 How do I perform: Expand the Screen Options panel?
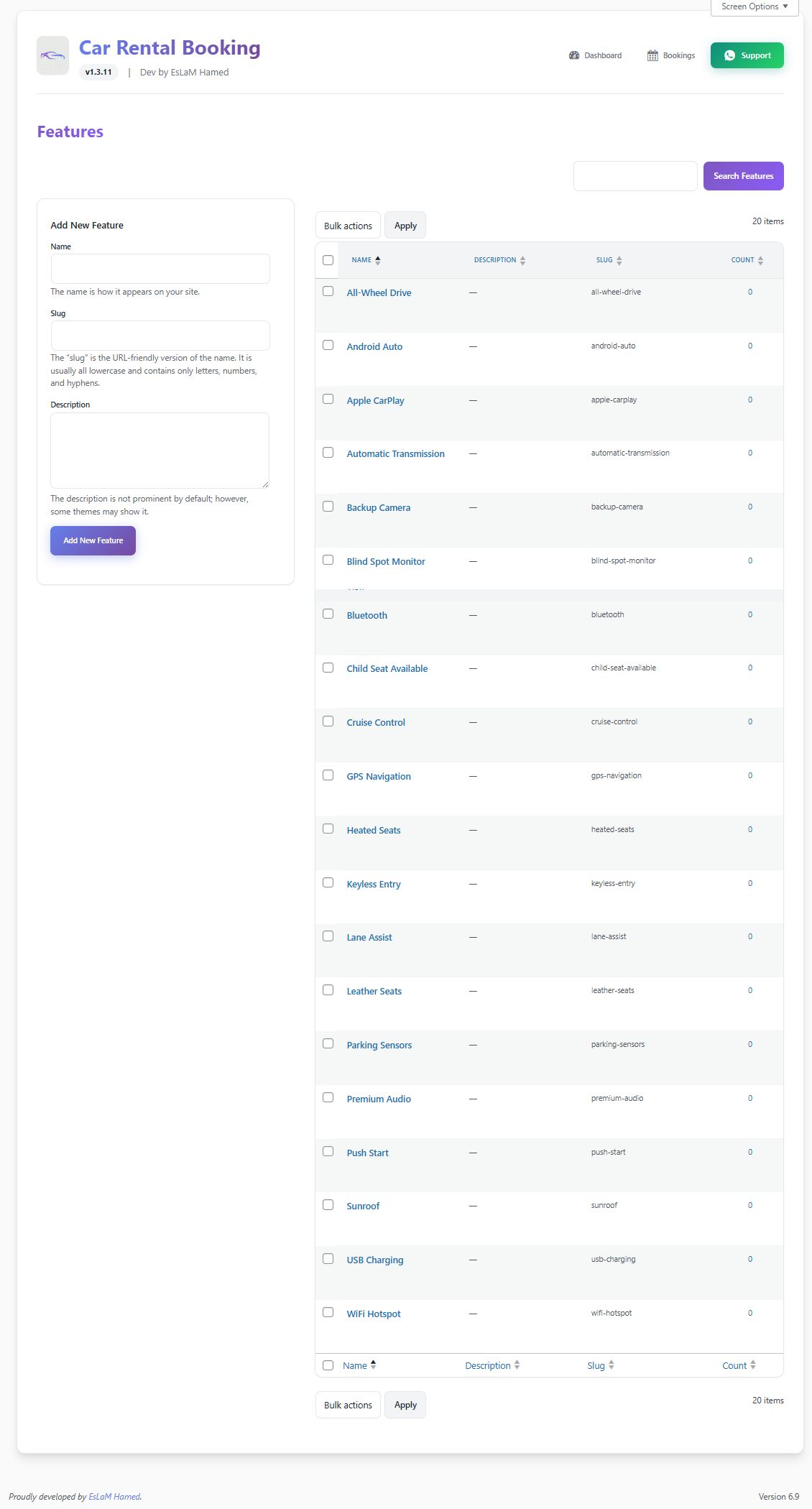point(755,6)
